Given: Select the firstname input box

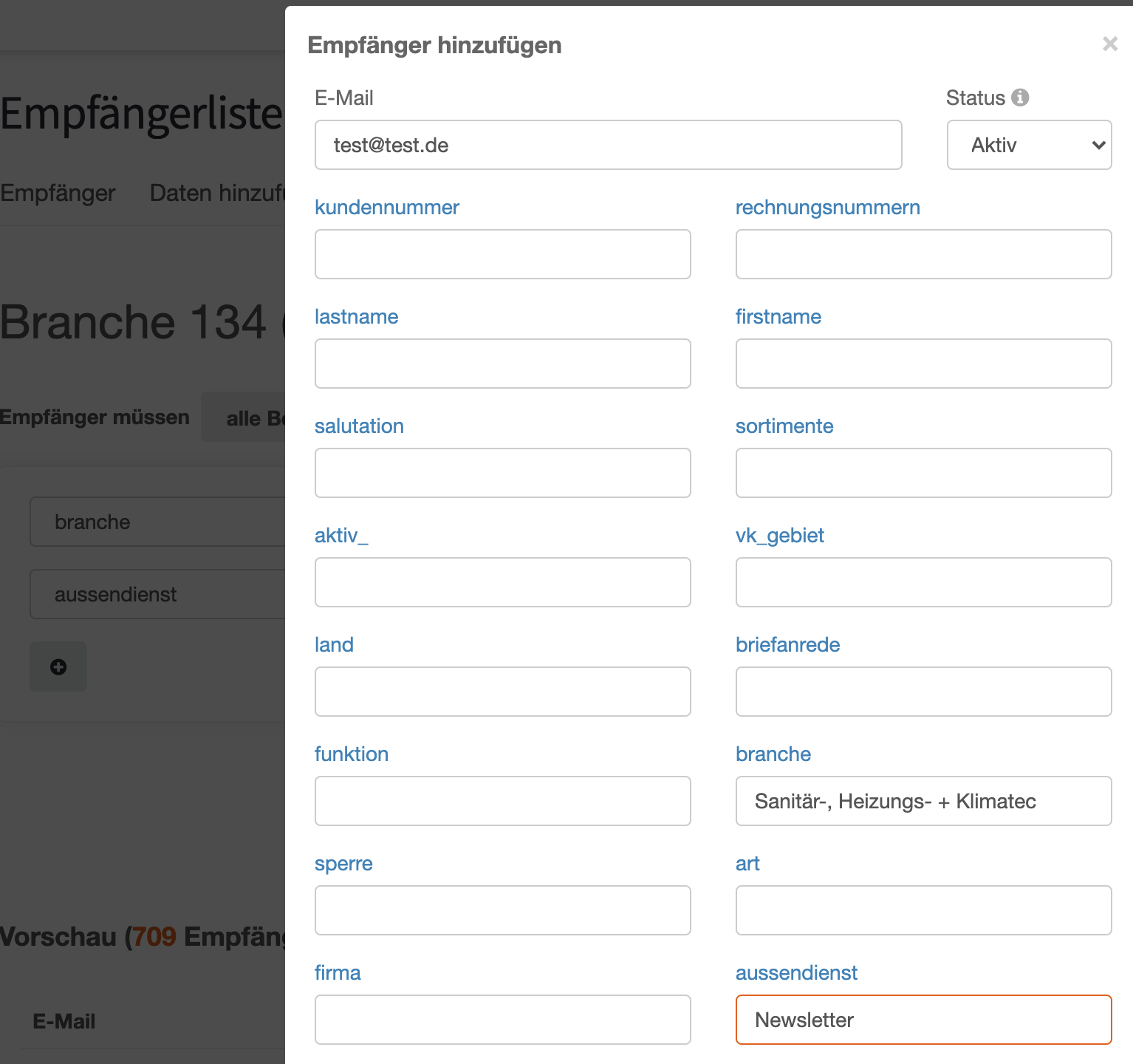Looking at the screenshot, I should [923, 364].
